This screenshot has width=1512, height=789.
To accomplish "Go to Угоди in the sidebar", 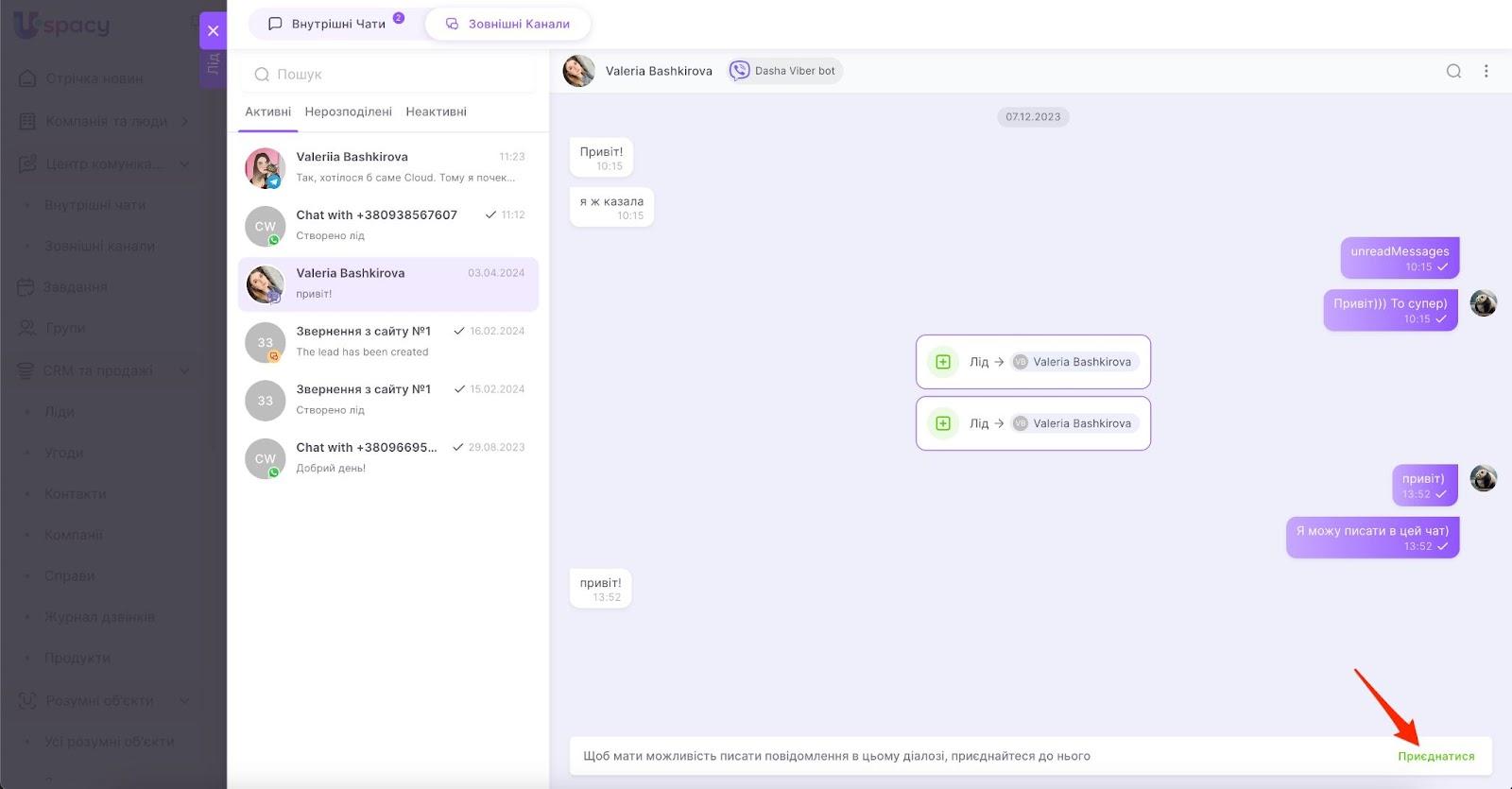I will coord(63,453).
